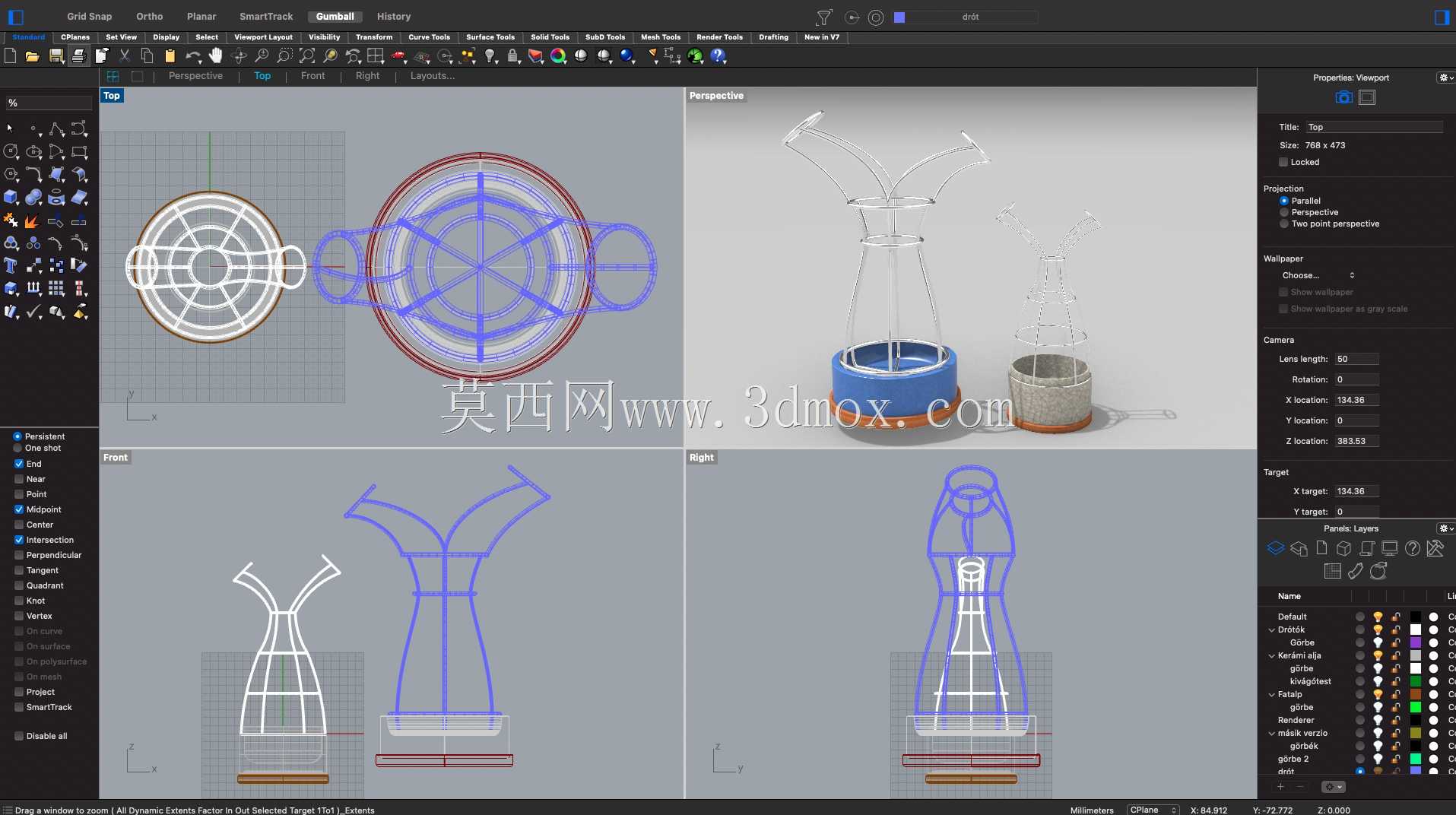1456x815 pixels.
Task: Uncheck the Midpoint osnap checkbox
Action: click(x=19, y=509)
